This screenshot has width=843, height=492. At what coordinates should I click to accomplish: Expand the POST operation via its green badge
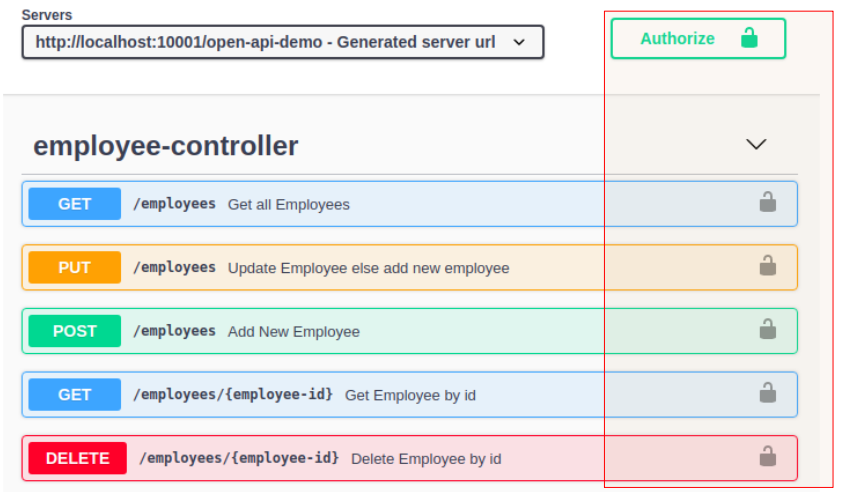75,331
